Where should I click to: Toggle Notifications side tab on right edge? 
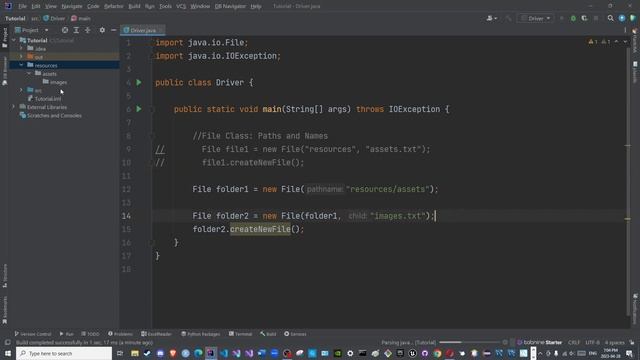[635, 308]
